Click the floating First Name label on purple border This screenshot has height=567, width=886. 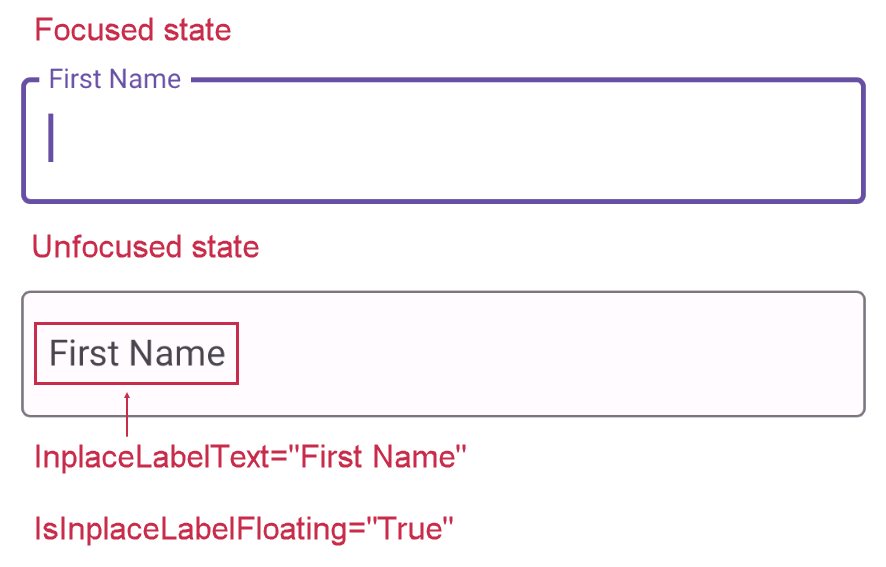(x=115, y=80)
